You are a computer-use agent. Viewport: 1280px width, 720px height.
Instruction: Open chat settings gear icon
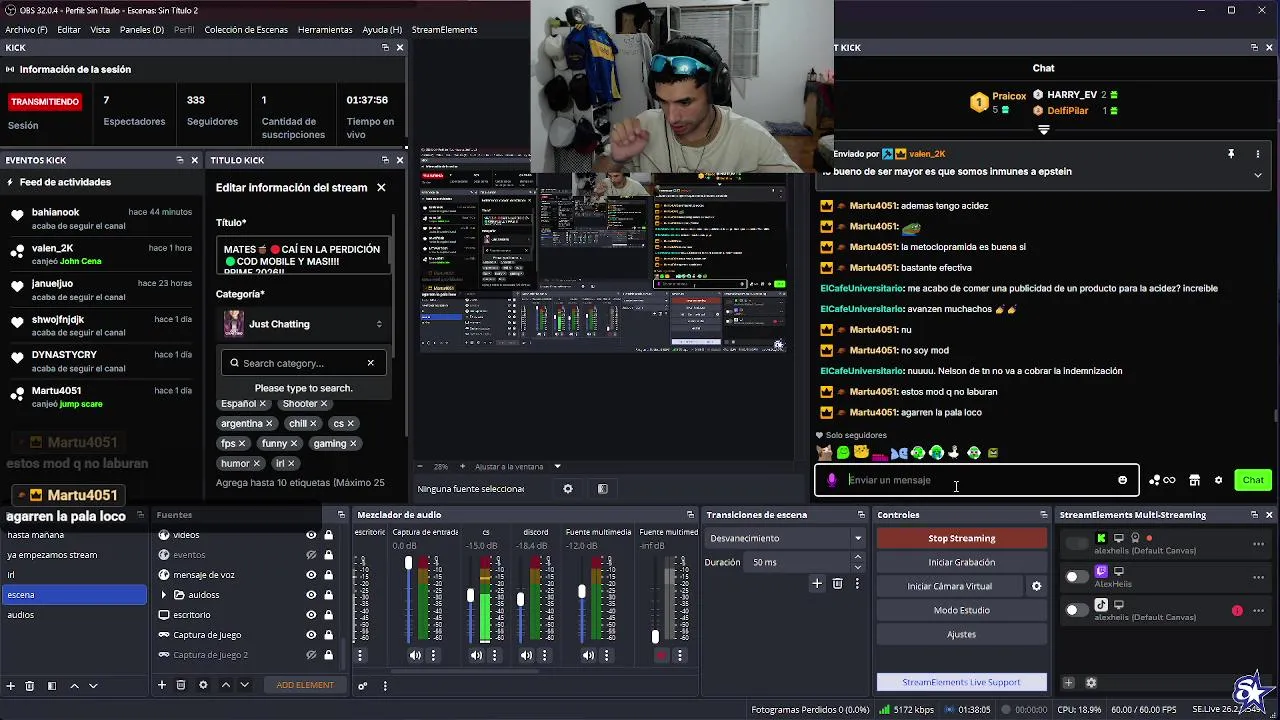1218,480
